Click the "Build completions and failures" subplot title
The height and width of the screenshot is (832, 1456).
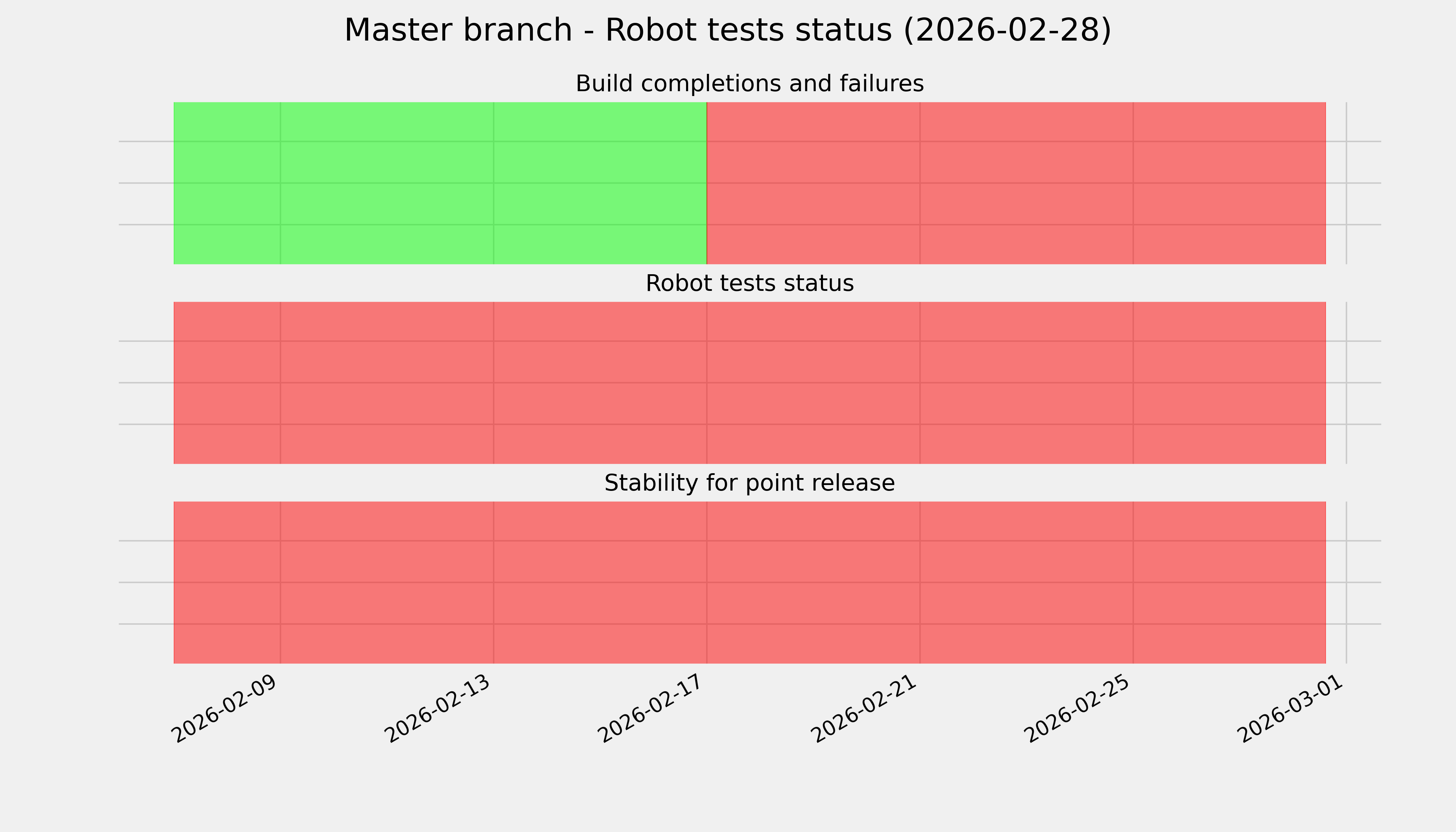click(749, 84)
